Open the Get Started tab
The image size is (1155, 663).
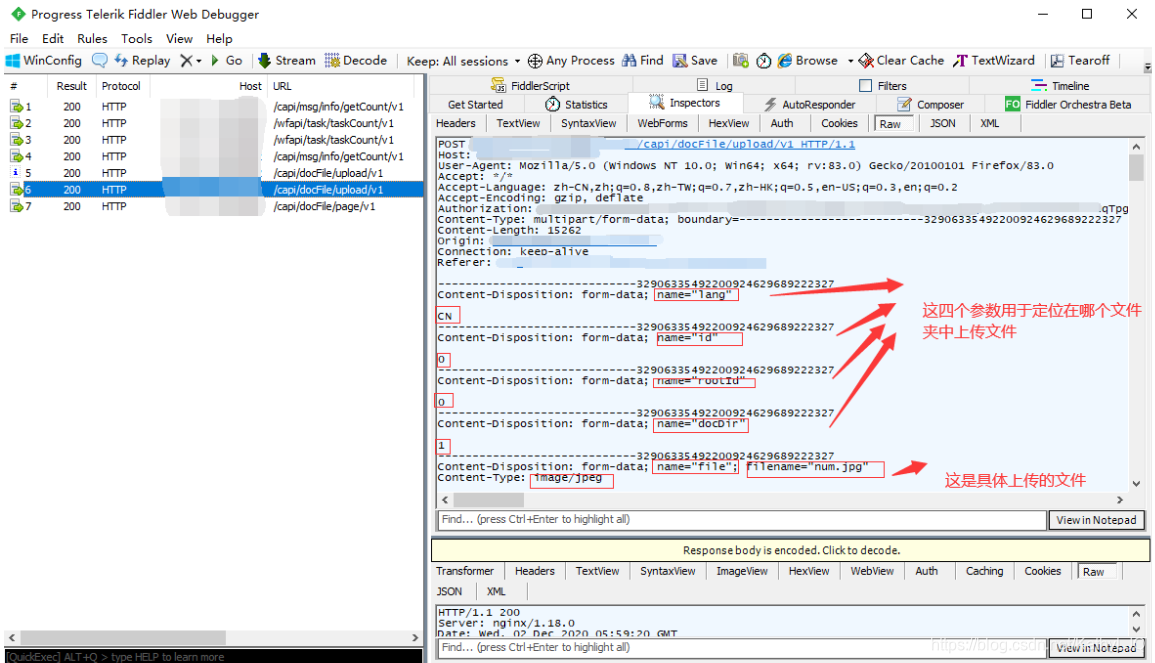coord(475,105)
